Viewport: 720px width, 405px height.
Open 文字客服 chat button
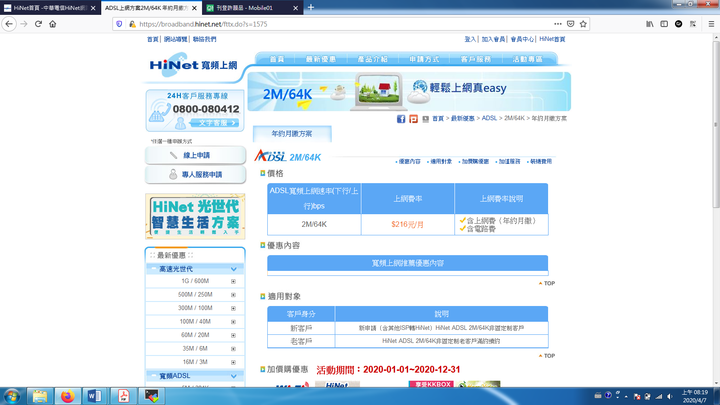[214, 123]
